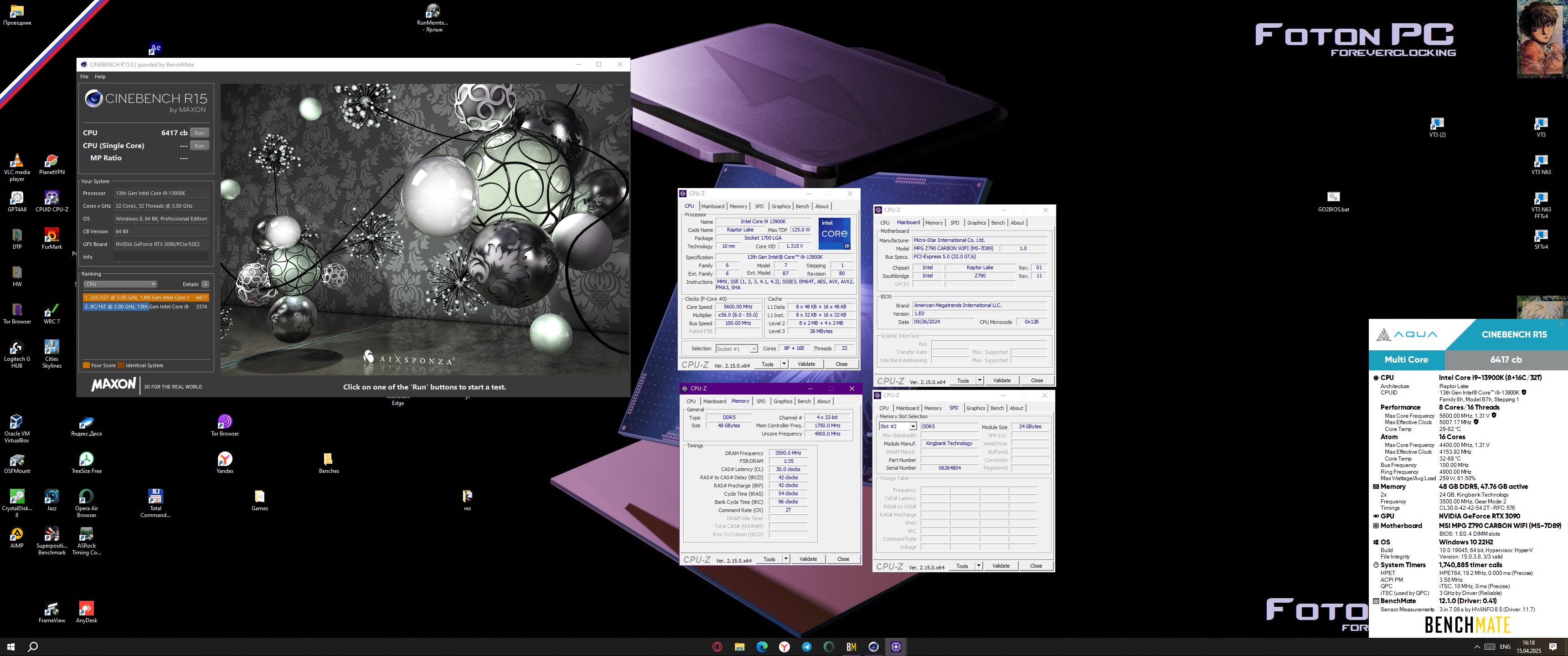The width and height of the screenshot is (1568, 656).
Task: Open PlanetVPN desktop shortcut
Action: click(52, 164)
